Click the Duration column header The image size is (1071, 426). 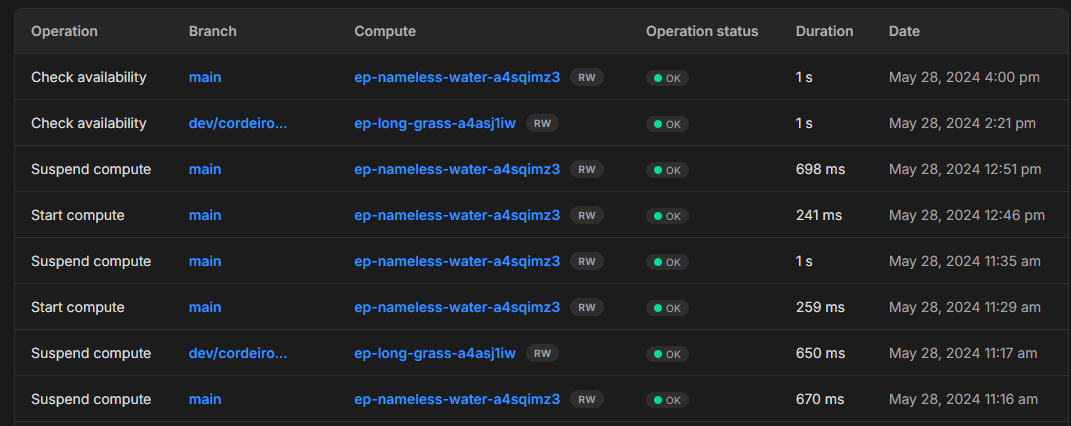click(824, 31)
